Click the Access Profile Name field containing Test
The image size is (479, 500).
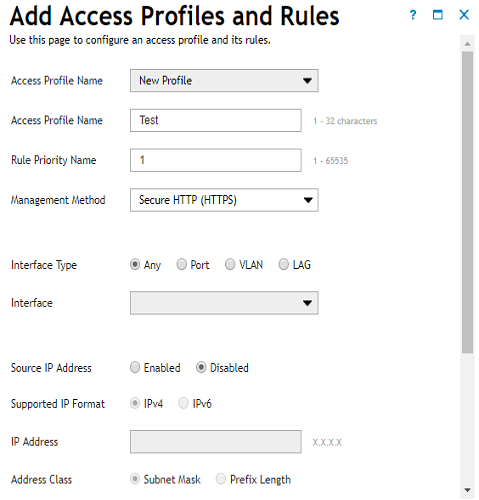[x=216, y=120]
